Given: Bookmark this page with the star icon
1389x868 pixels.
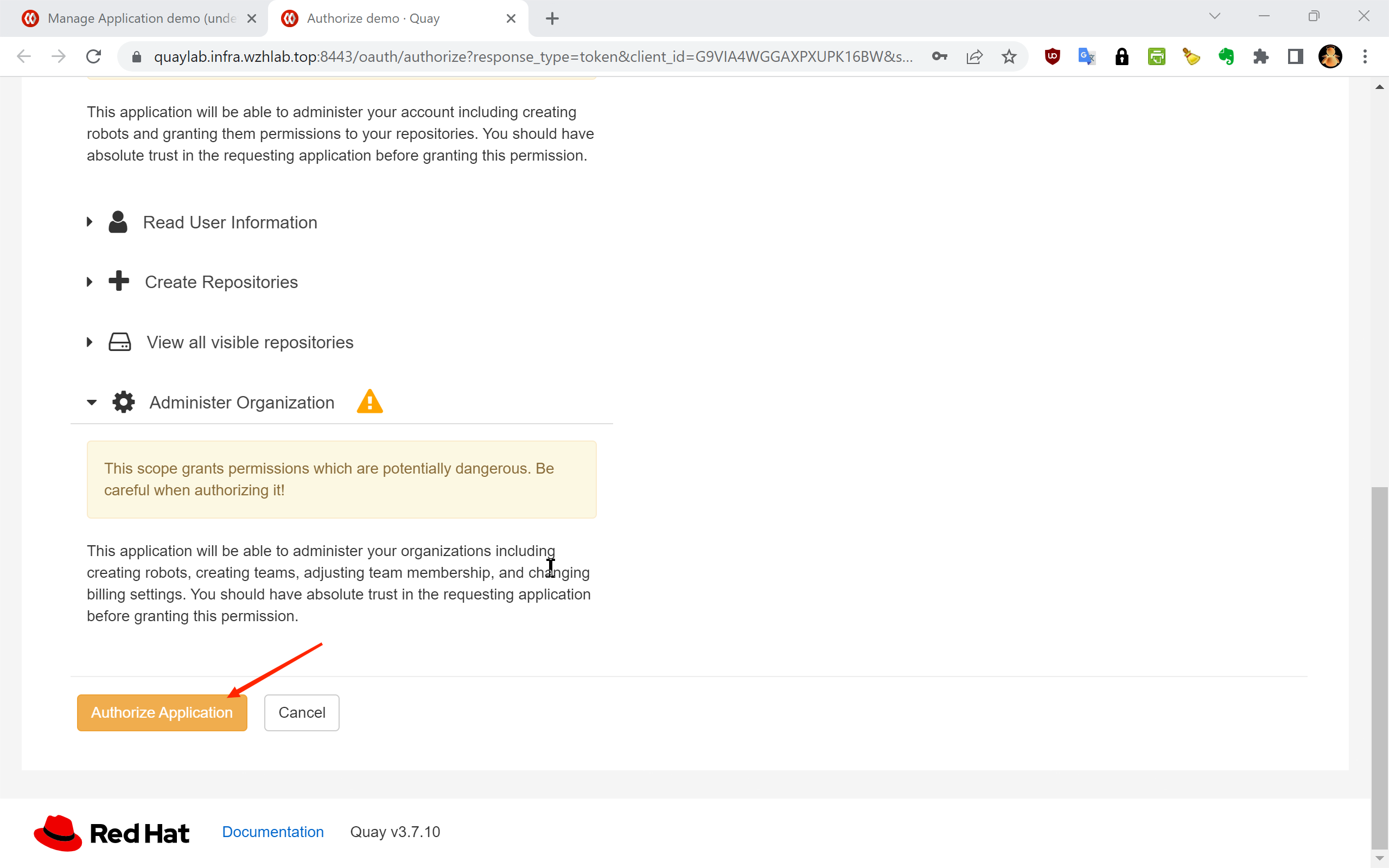Looking at the screenshot, I should [1009, 56].
